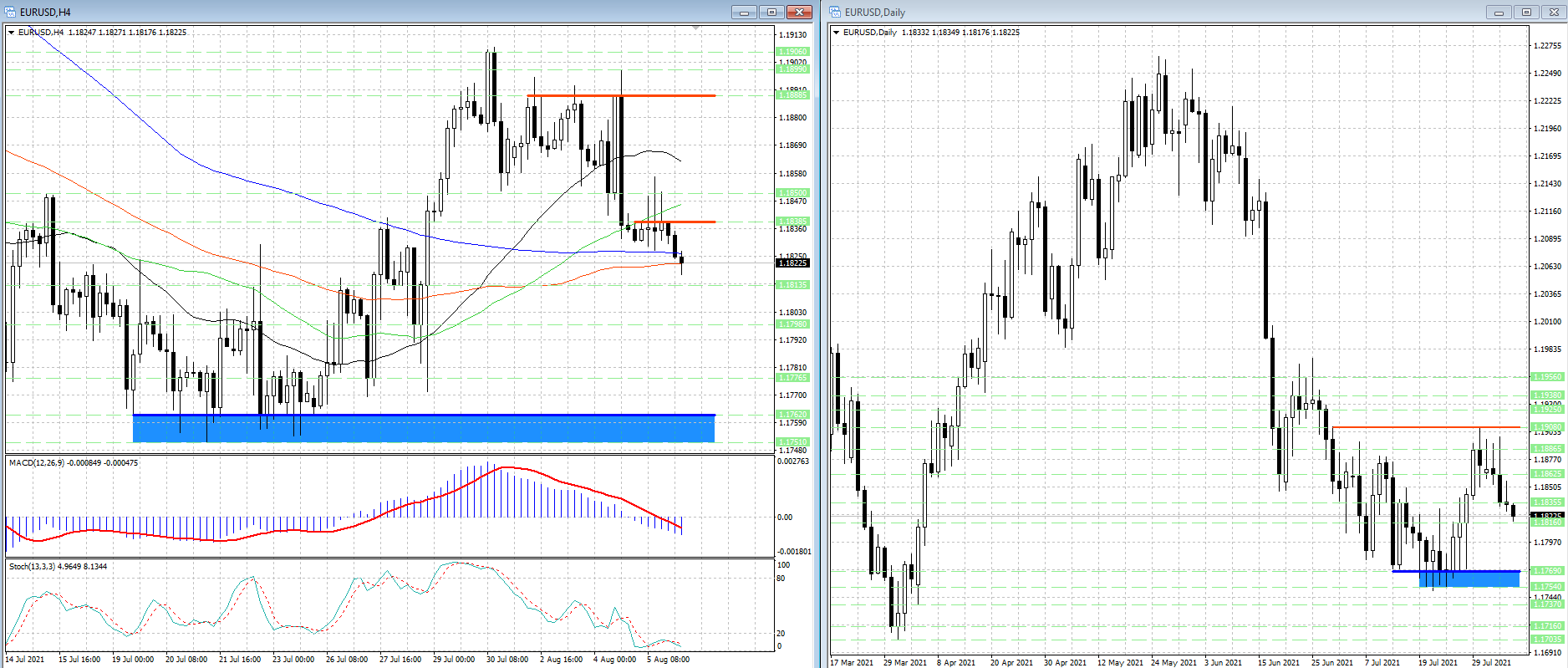
Task: Click the 23 Jul 00:00 date on H4 axis
Action: click(x=293, y=660)
